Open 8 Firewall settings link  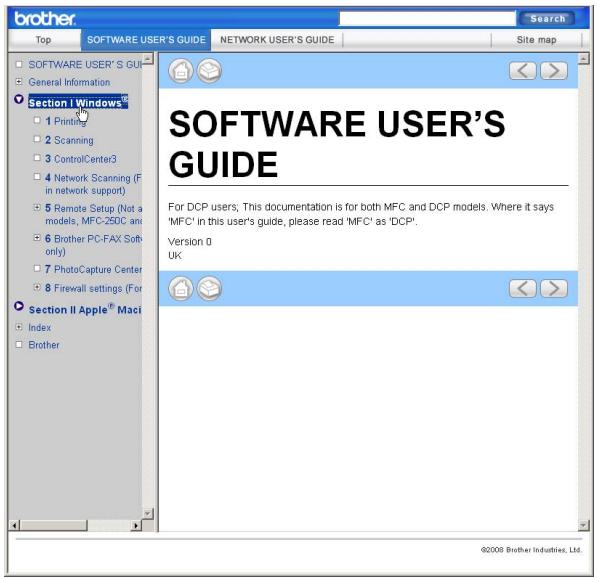[93, 288]
